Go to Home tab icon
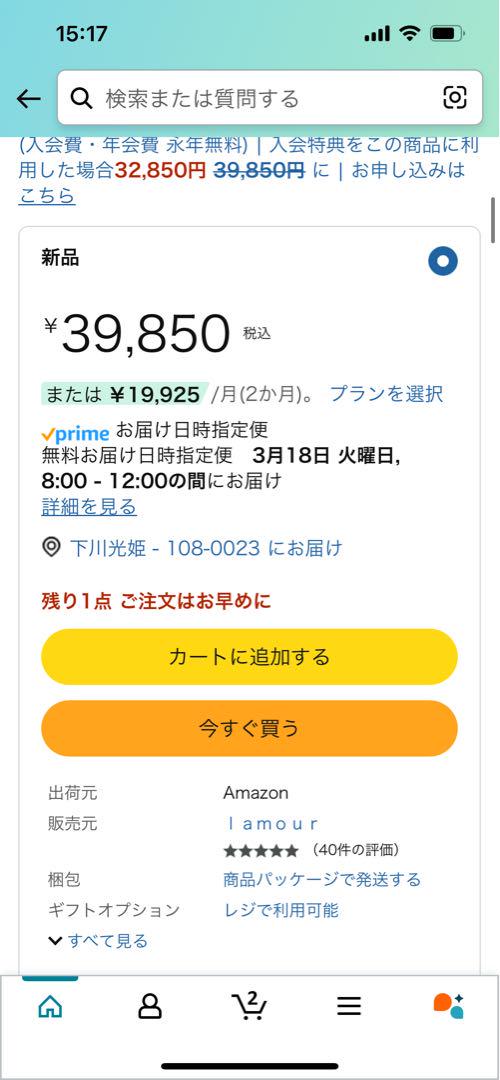 50,1006
